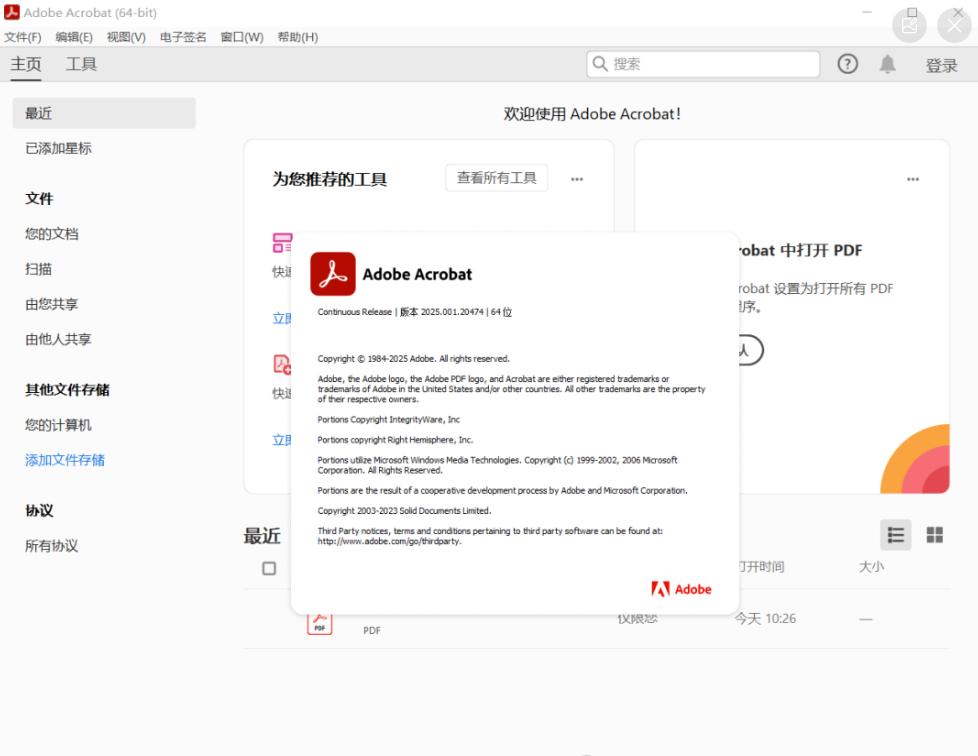Image resolution: width=978 pixels, height=756 pixels.
Task: Click the magnifier search icon
Action: (600, 64)
